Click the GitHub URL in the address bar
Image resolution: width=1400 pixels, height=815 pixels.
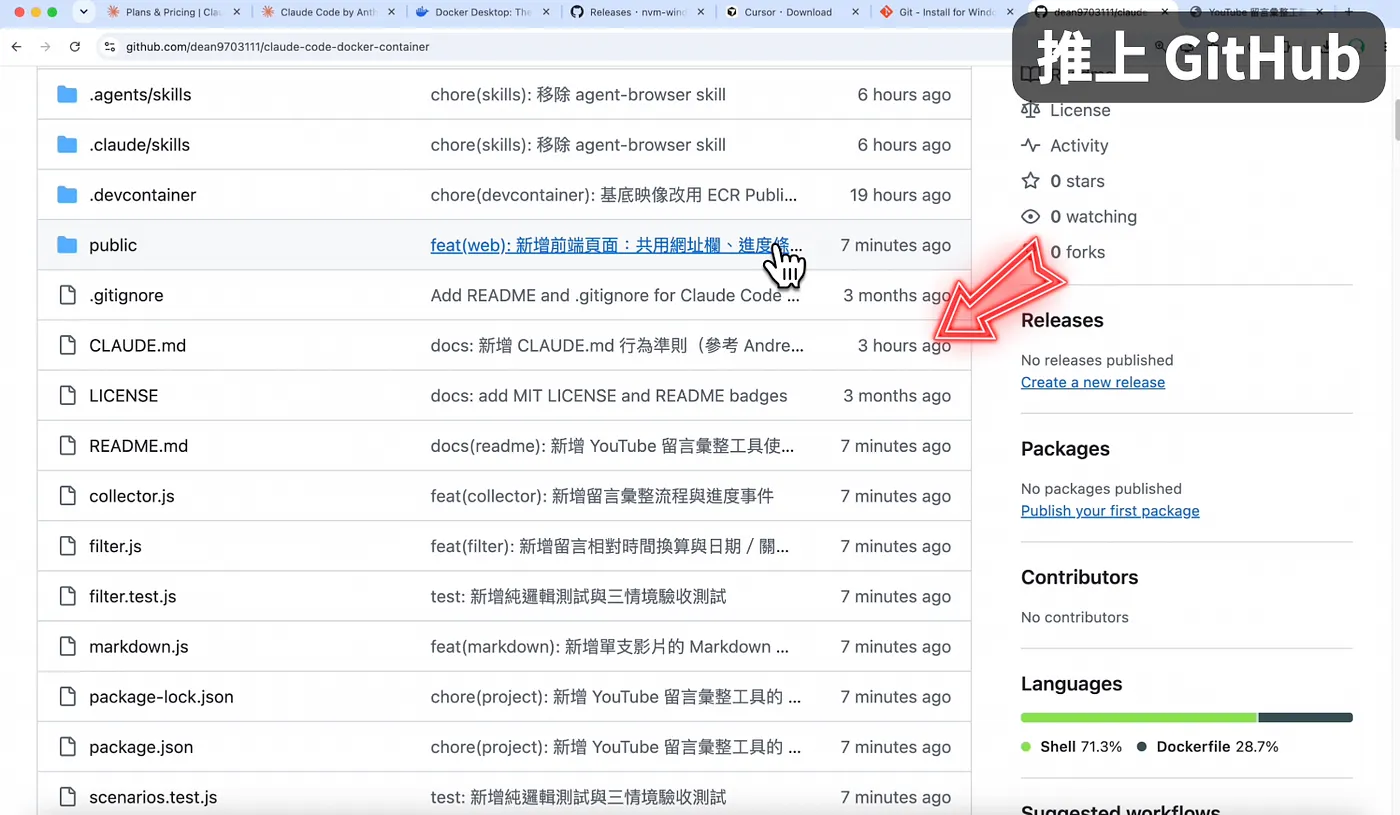(x=277, y=47)
